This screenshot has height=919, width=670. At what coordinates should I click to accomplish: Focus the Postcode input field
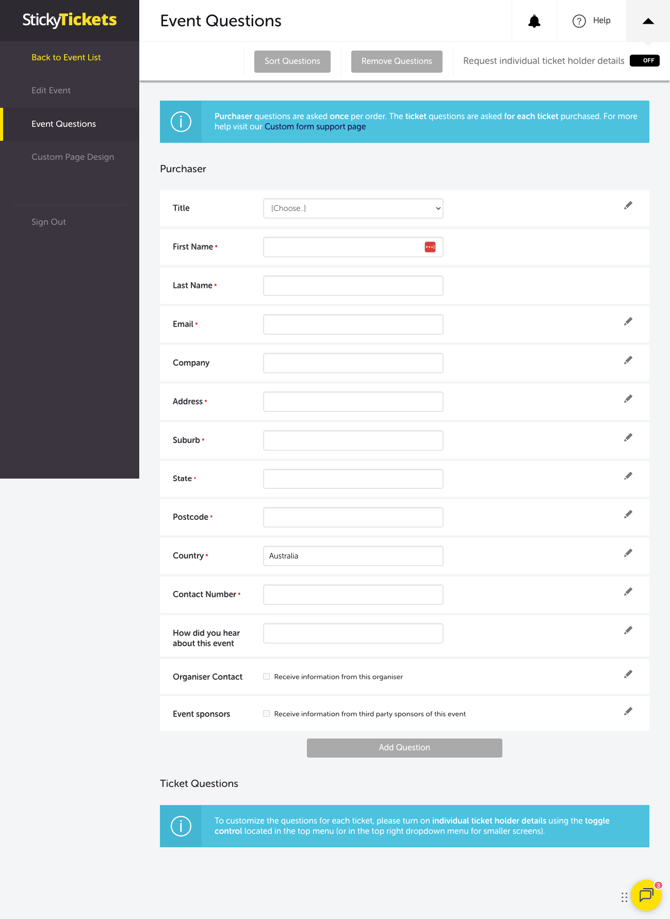(x=353, y=518)
